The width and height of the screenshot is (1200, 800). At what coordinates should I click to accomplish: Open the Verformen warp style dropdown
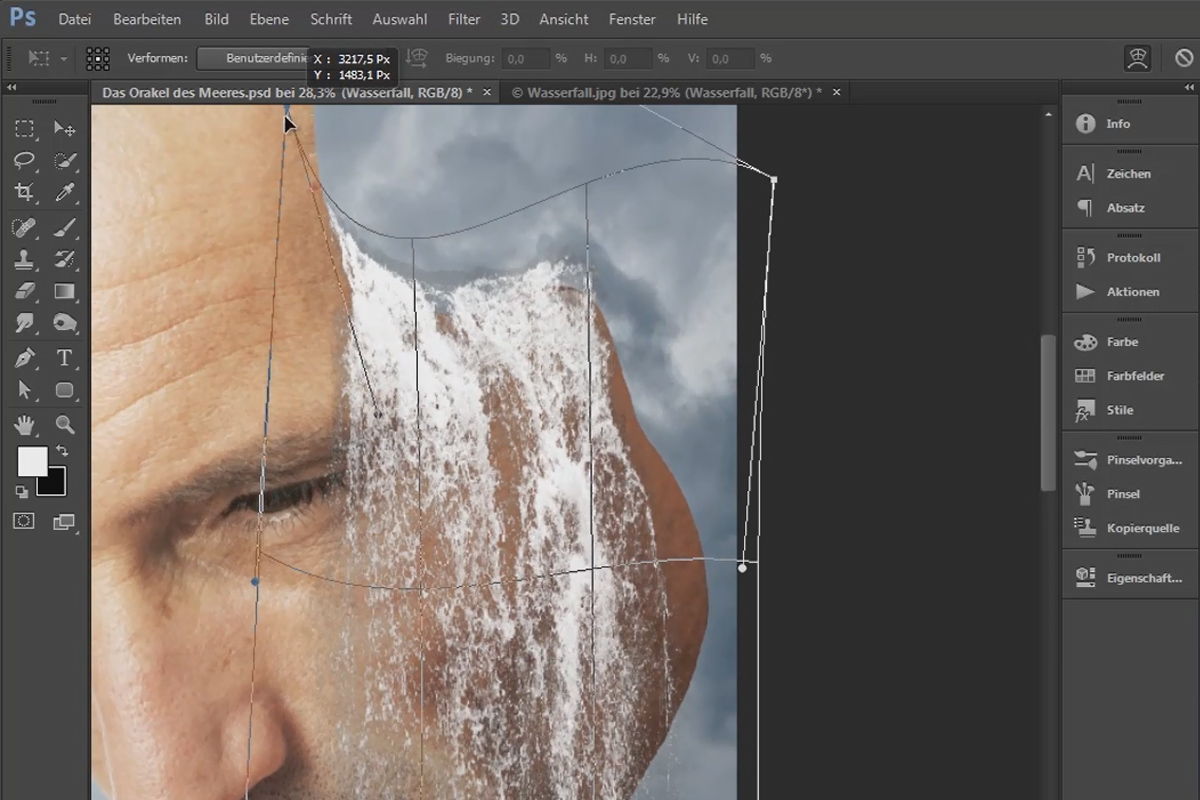click(x=255, y=58)
